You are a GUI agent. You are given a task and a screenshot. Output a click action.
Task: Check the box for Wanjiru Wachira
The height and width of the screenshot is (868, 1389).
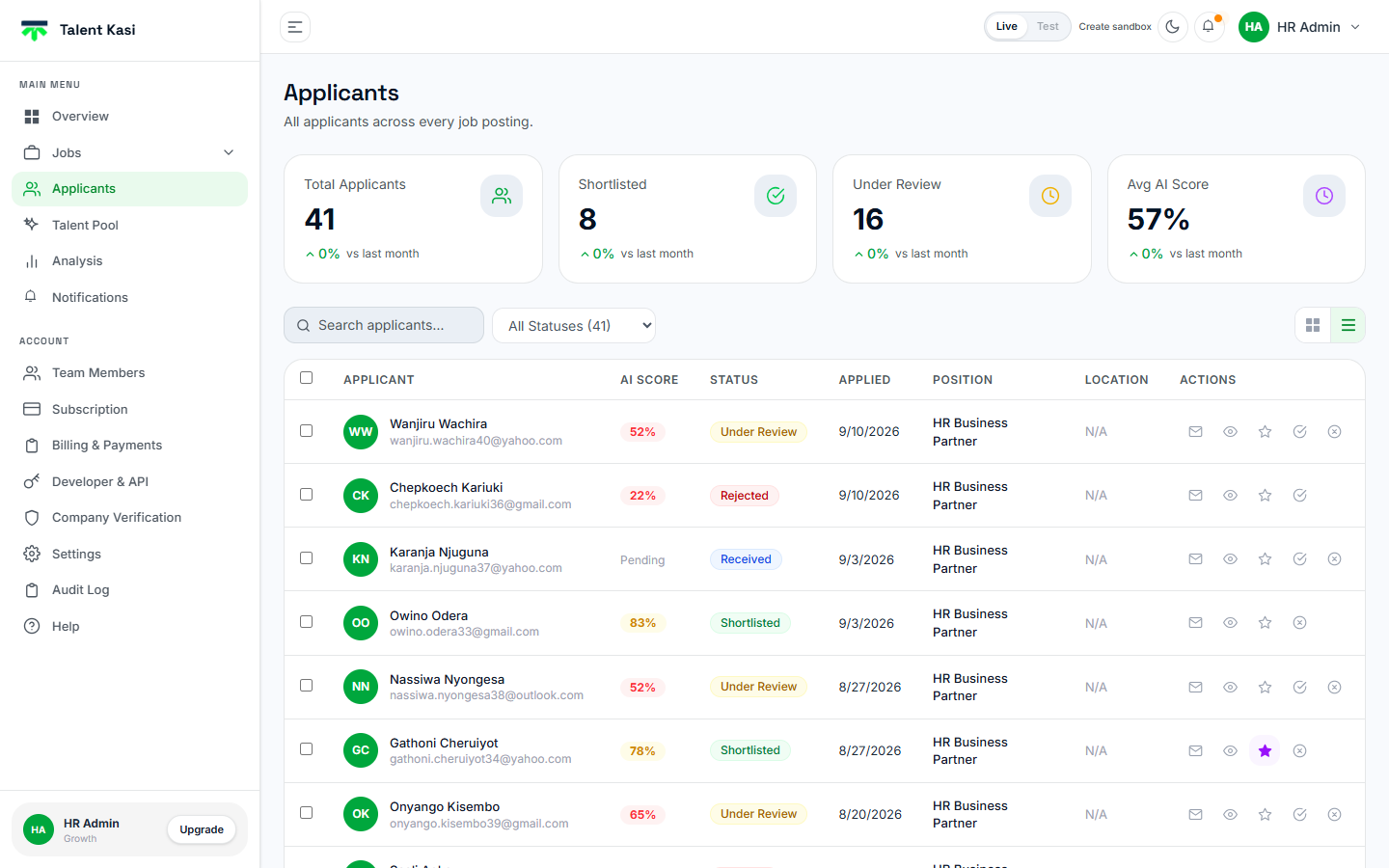click(306, 431)
